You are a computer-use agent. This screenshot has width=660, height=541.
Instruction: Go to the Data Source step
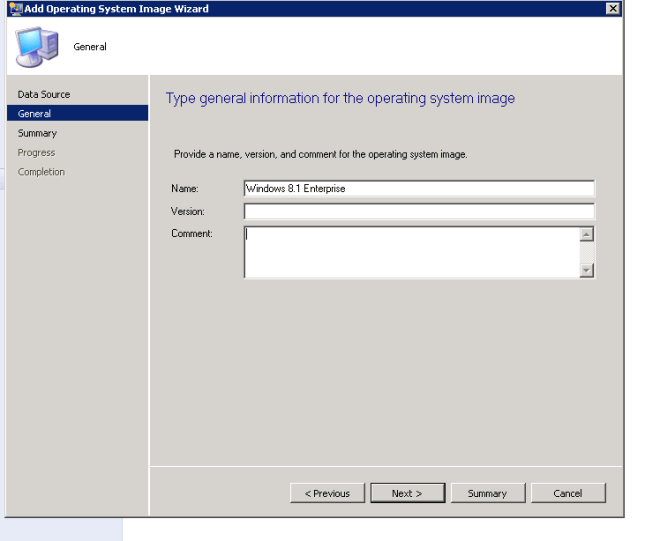coord(44,94)
